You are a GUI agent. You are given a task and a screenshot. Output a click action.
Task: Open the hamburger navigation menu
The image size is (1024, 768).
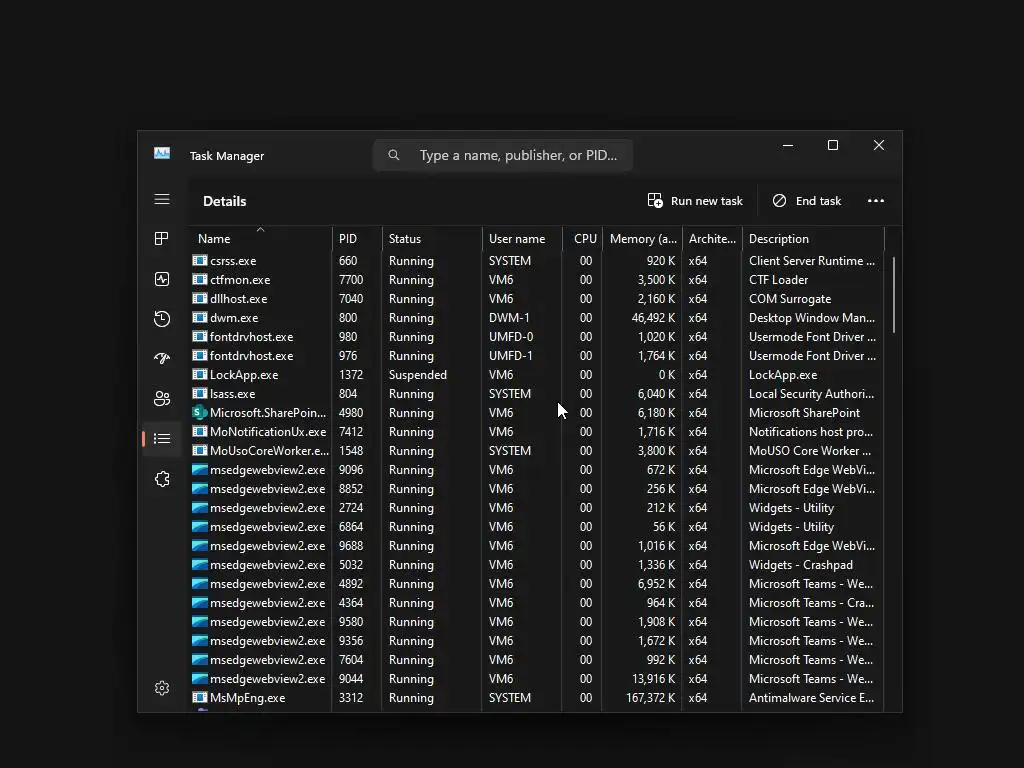tap(162, 199)
